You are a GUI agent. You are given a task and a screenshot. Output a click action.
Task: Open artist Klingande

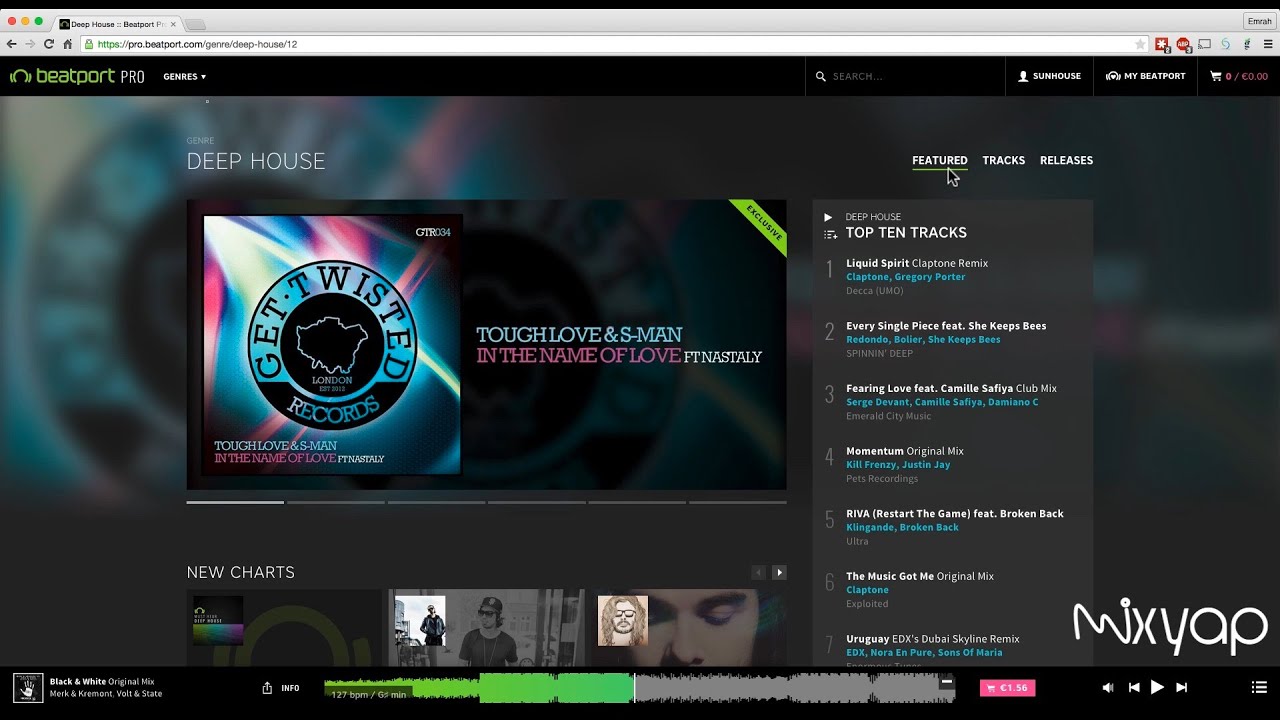tap(870, 527)
